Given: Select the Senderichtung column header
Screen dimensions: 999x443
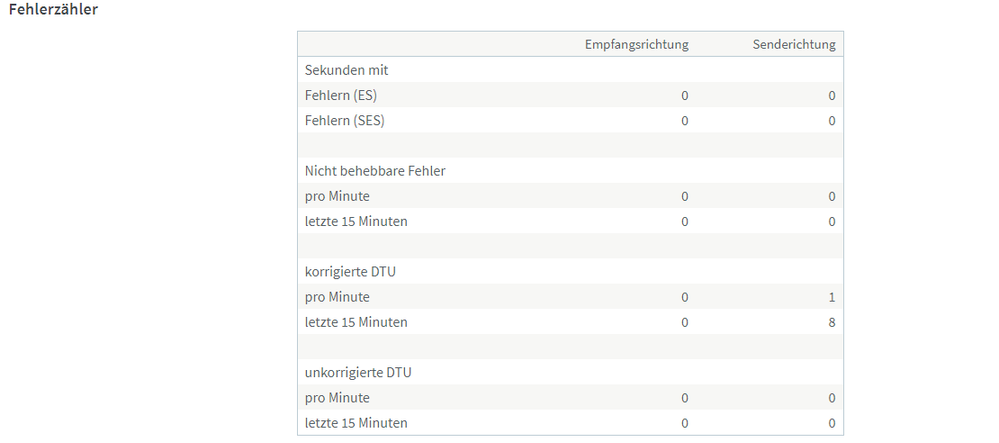Looking at the screenshot, I should pos(794,44).
